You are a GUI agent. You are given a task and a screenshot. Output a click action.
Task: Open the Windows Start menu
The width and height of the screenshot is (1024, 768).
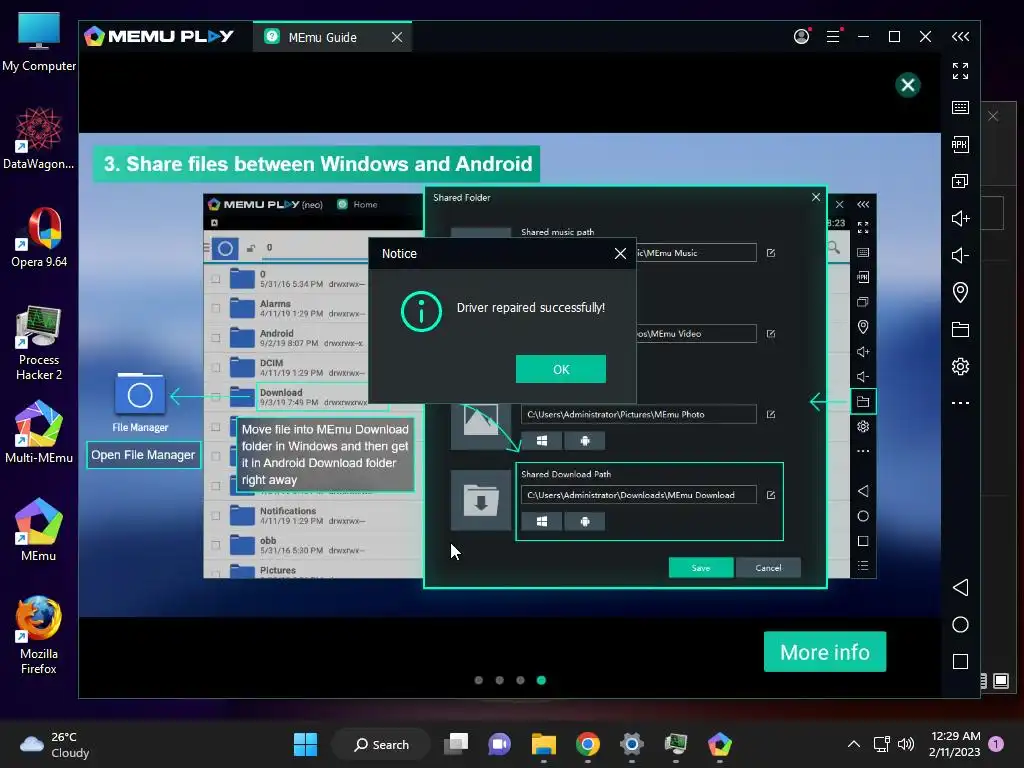305,744
